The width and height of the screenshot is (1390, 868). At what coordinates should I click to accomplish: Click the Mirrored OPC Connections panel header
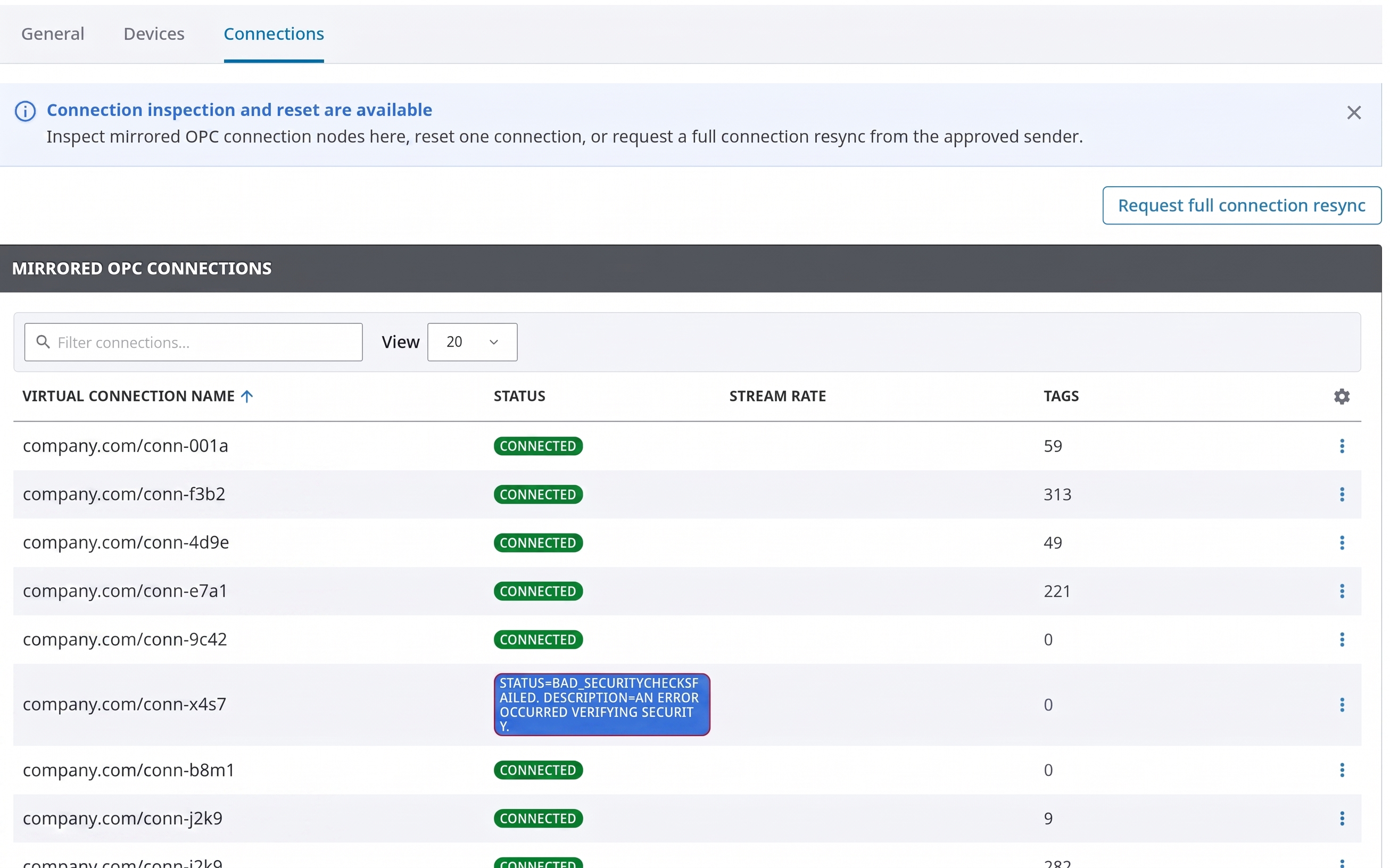[x=690, y=269]
